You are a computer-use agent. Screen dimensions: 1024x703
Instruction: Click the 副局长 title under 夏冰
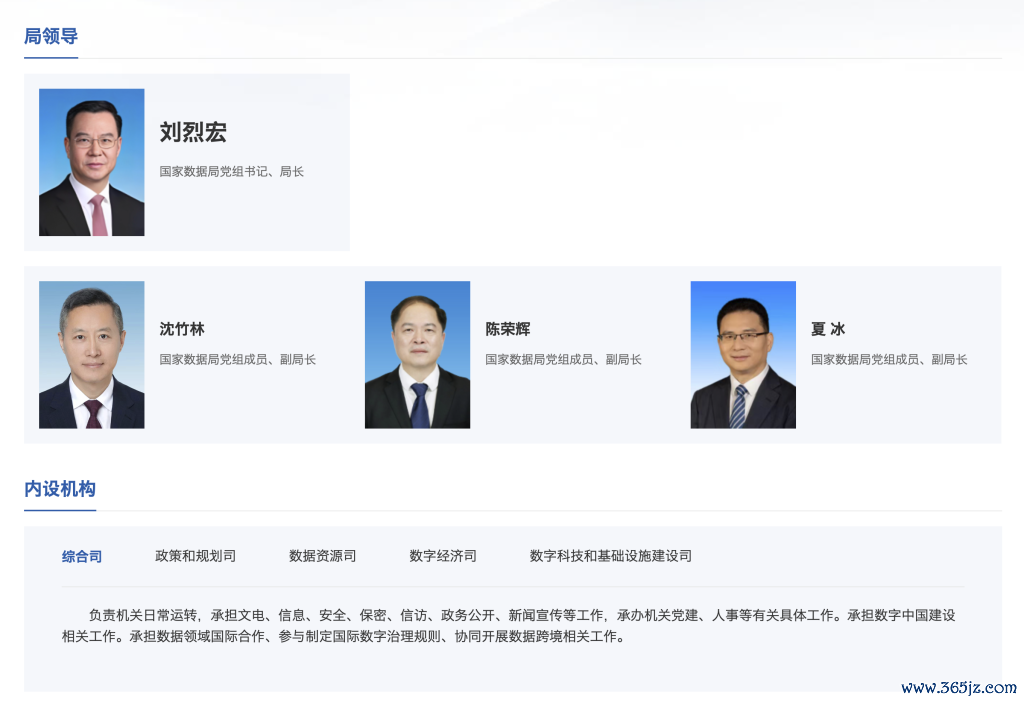(x=889, y=359)
